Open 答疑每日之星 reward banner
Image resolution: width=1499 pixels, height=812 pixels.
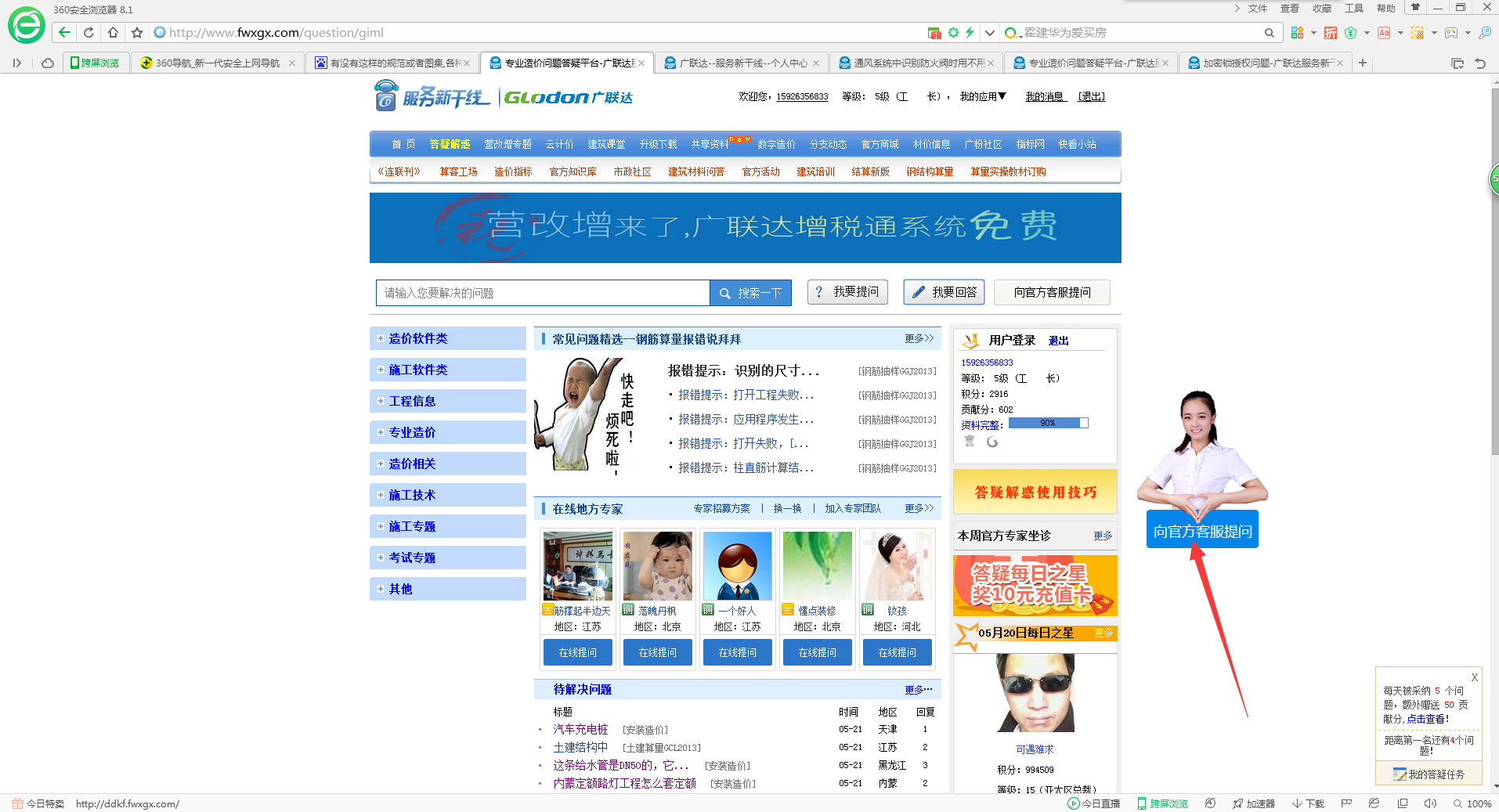pos(1035,585)
